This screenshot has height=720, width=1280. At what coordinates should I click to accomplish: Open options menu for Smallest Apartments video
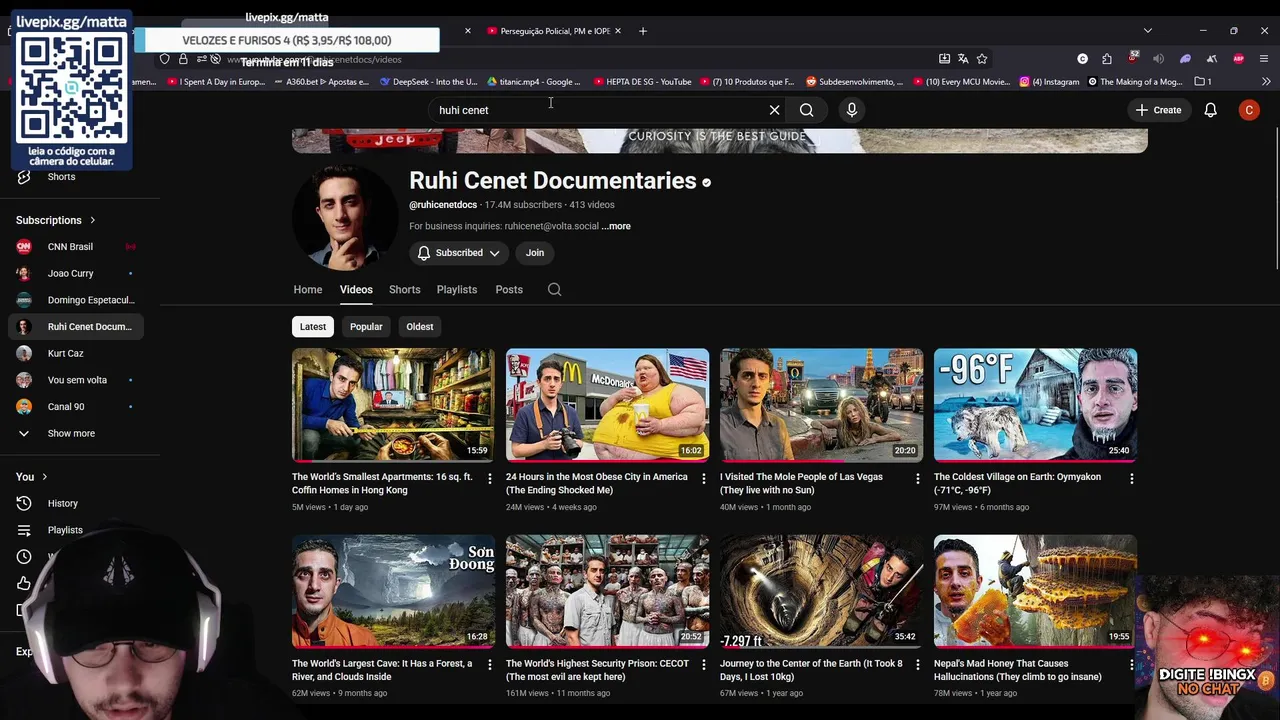pyautogui.click(x=490, y=479)
